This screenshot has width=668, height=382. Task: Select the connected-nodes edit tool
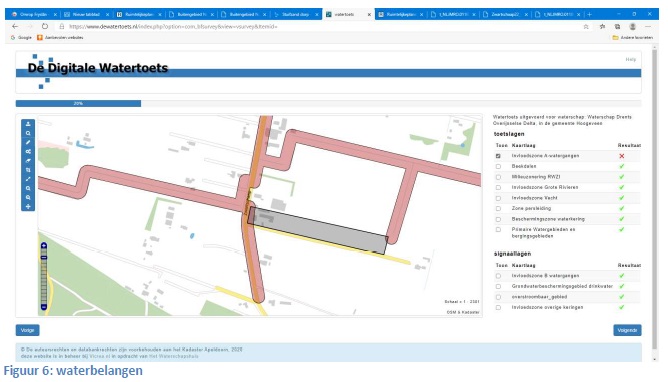(28, 152)
